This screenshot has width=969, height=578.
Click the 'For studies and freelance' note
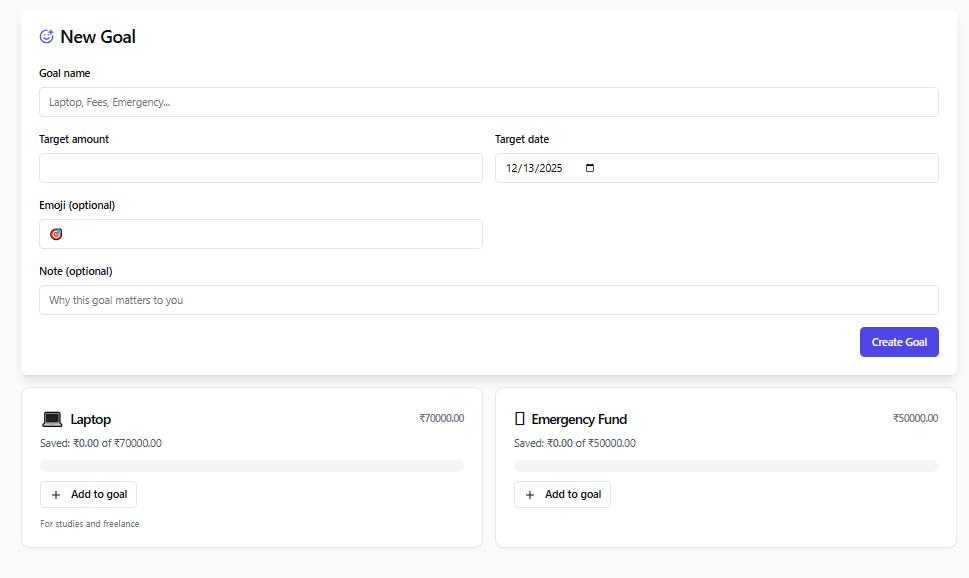90,524
